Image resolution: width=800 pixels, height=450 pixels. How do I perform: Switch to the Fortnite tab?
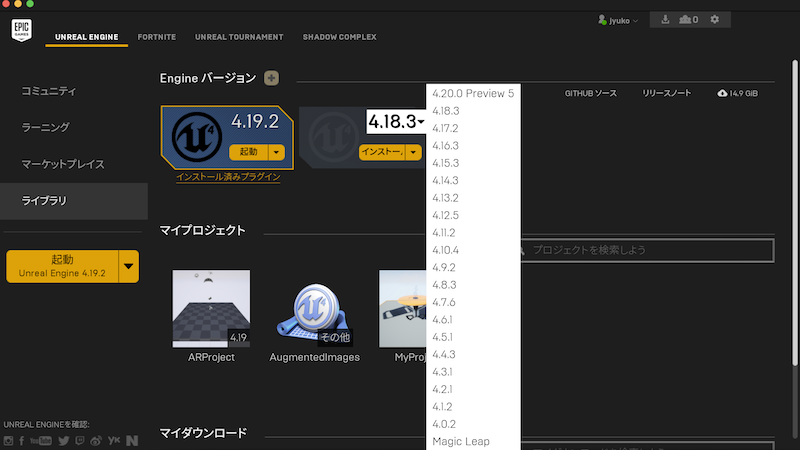[x=157, y=37]
